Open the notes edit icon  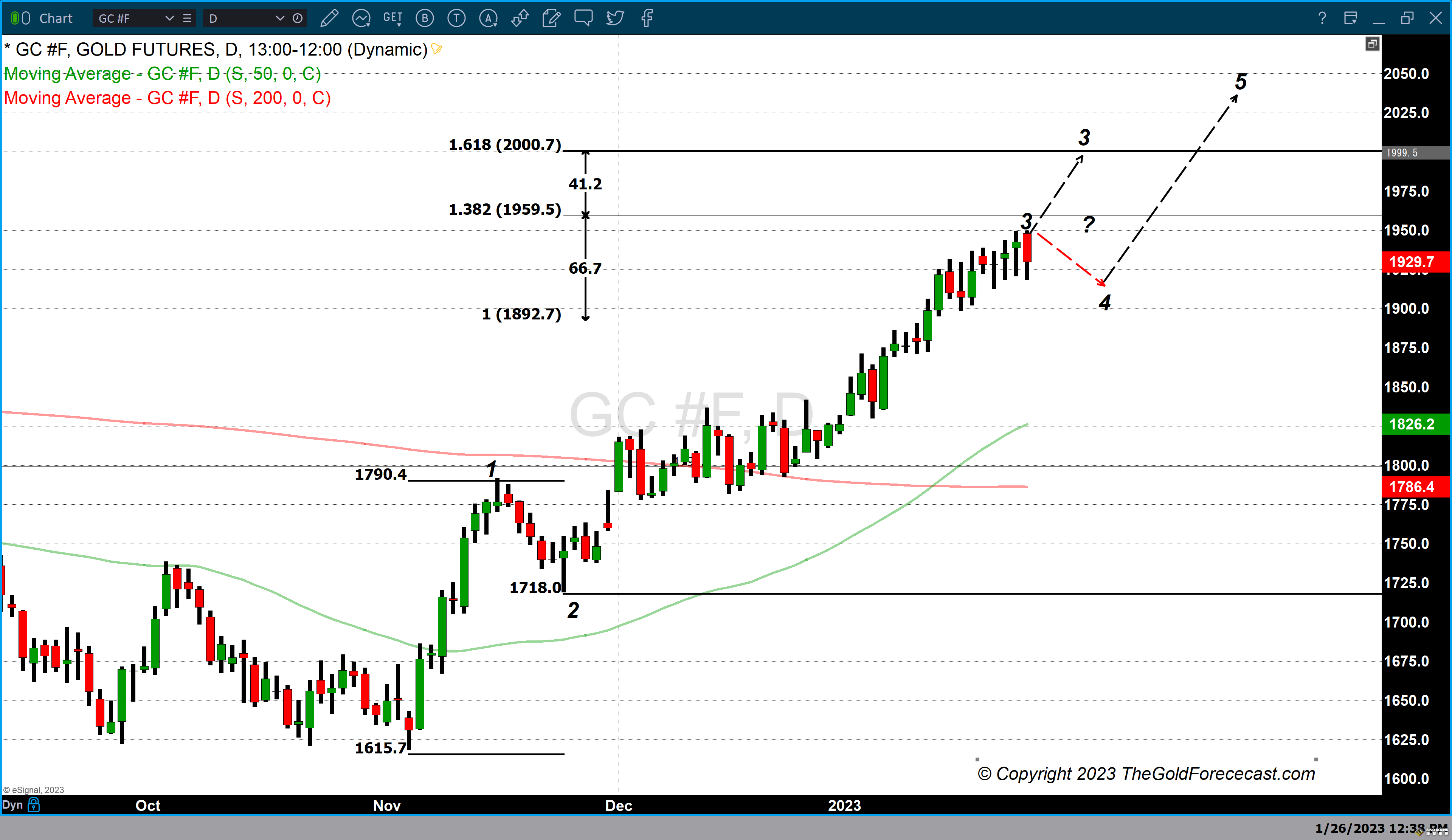[x=551, y=19]
